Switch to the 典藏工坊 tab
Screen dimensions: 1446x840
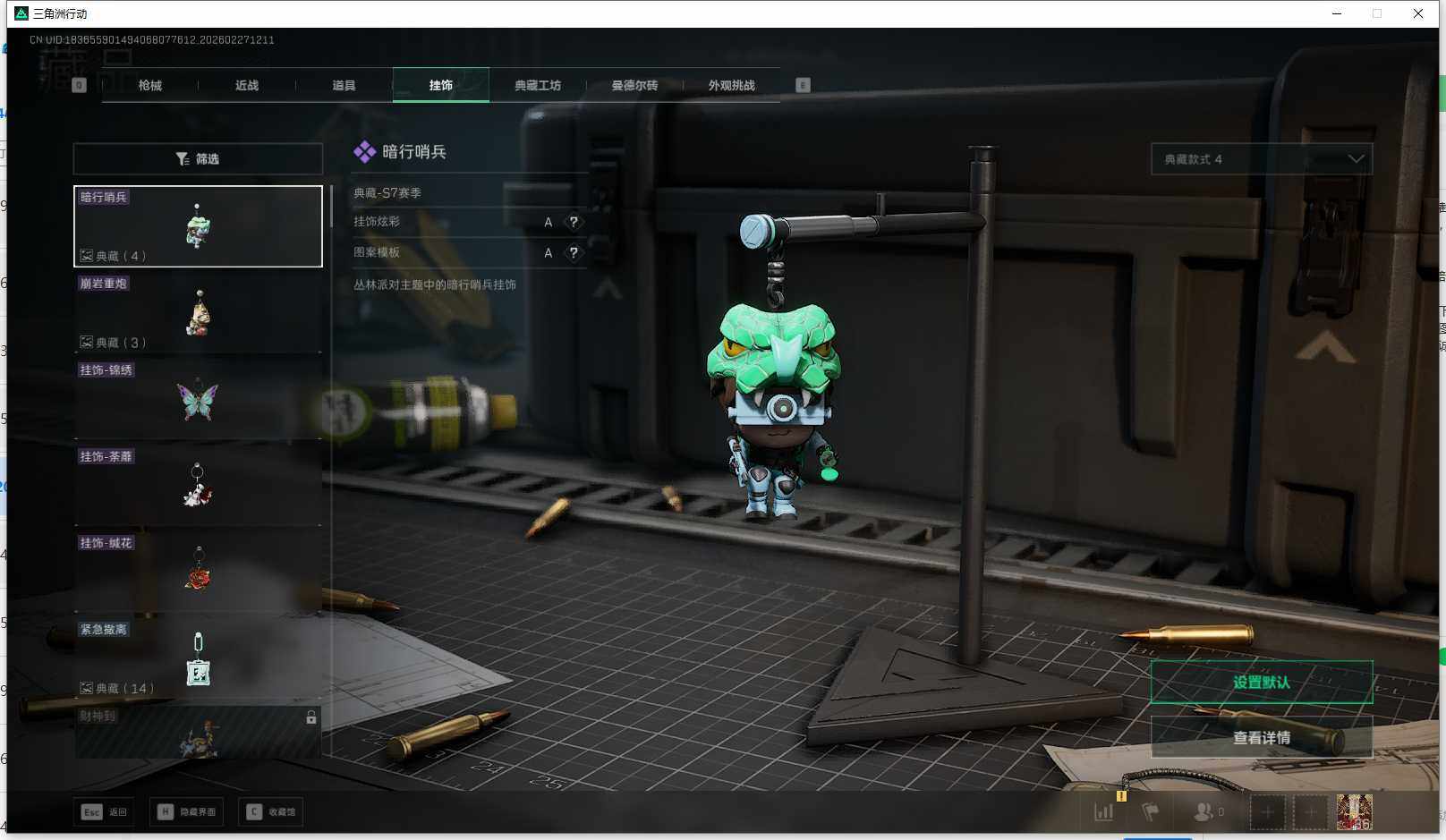(538, 85)
